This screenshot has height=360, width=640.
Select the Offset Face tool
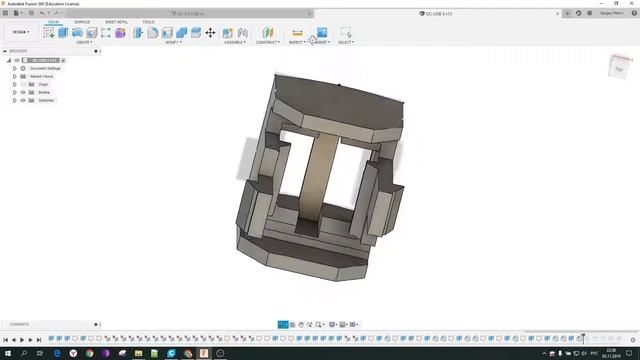point(196,33)
